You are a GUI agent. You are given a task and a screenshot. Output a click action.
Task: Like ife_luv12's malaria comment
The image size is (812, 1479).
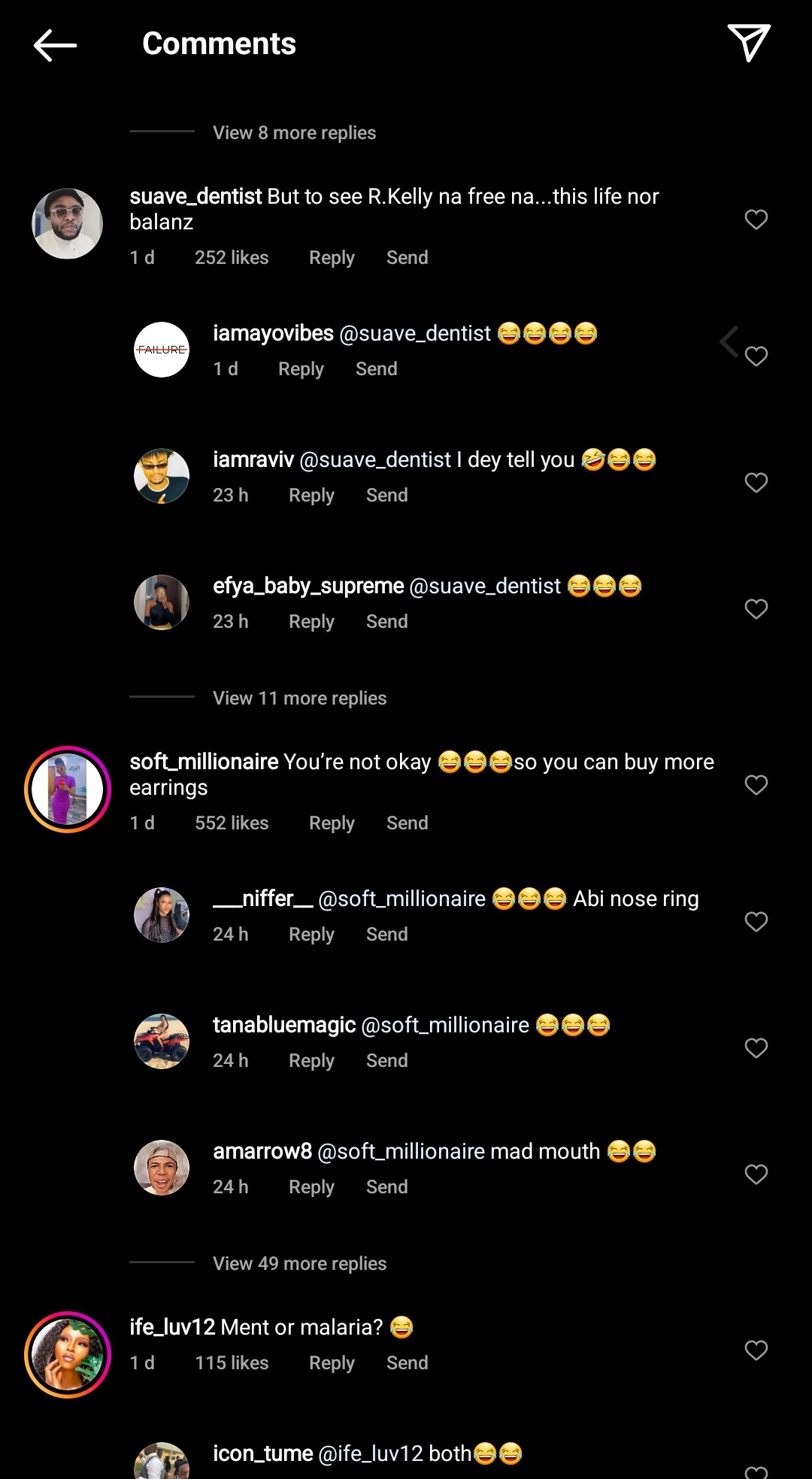756,1350
